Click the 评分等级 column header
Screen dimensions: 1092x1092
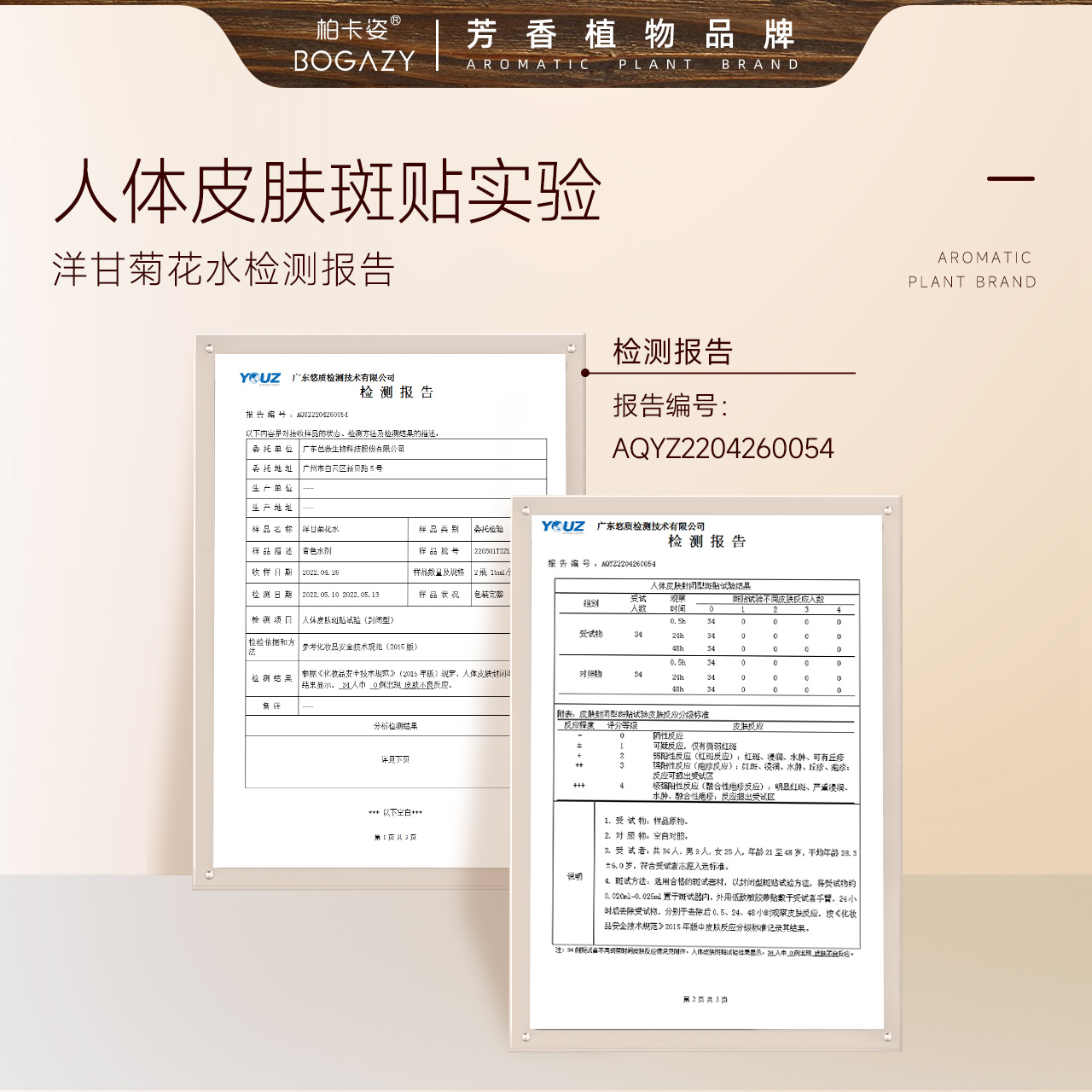[622, 726]
